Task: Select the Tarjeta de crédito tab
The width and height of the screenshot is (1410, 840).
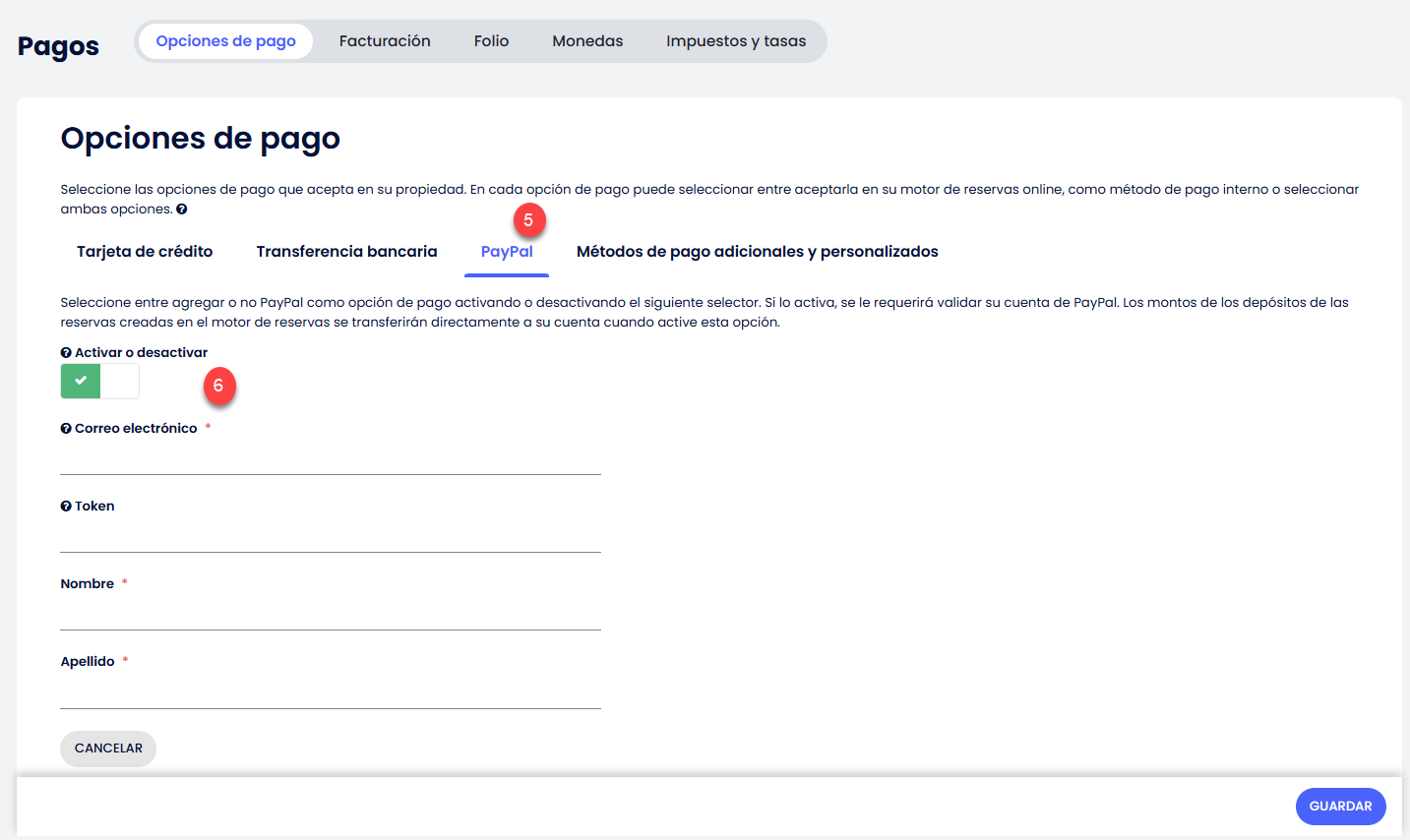Action: point(145,252)
